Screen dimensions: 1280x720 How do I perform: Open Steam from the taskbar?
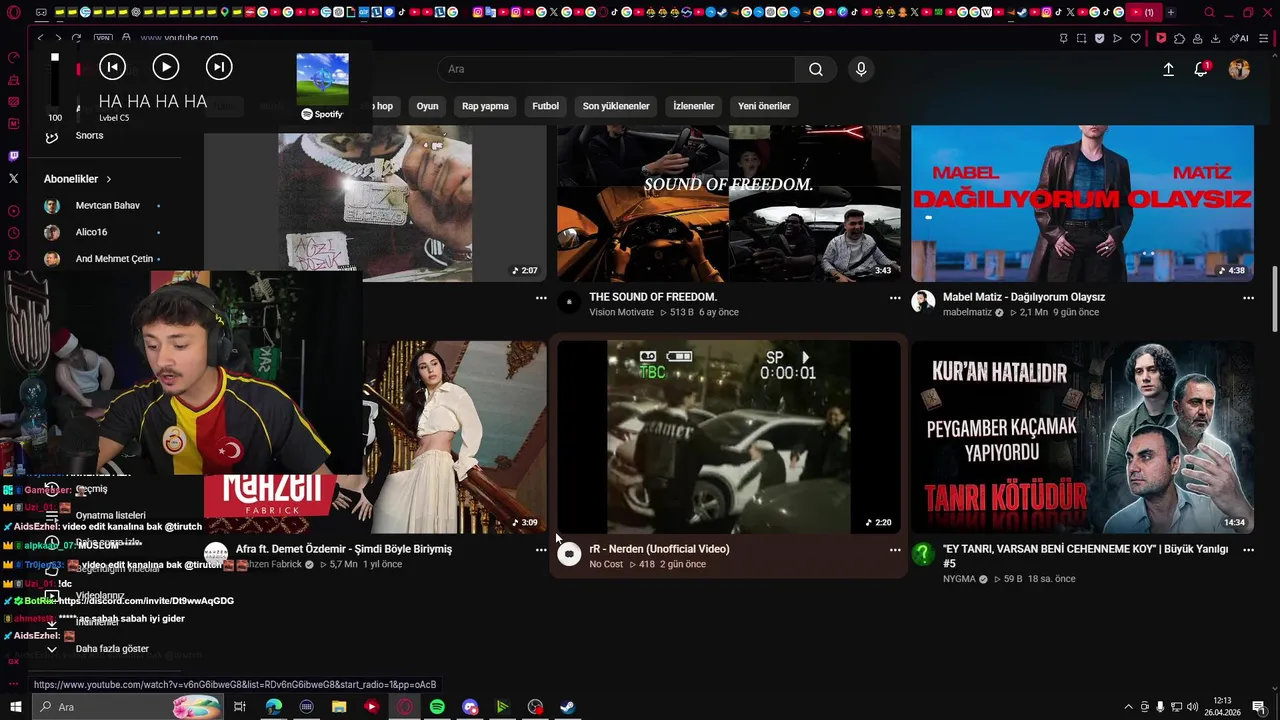coord(567,707)
